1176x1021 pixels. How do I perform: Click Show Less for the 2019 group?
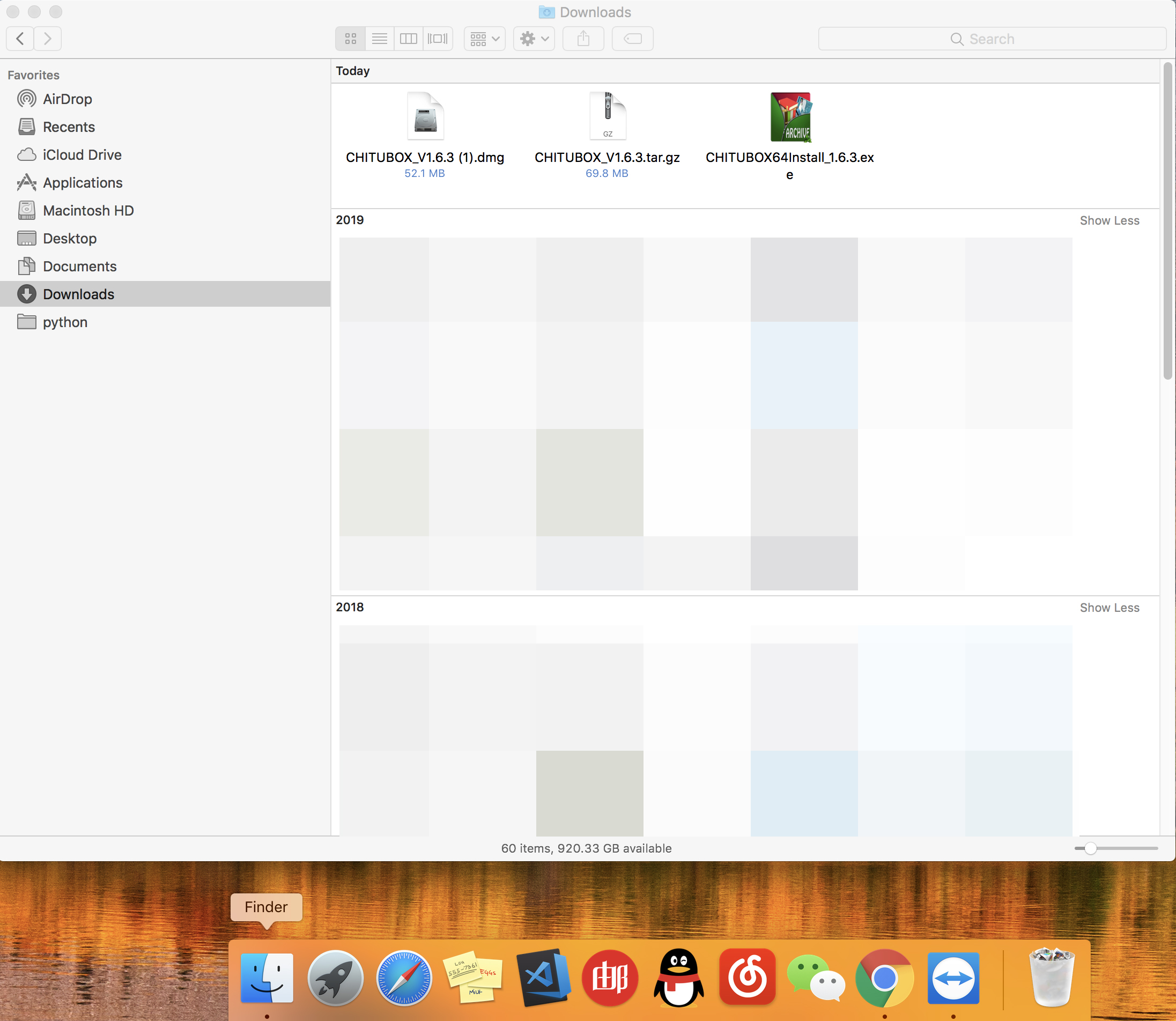click(x=1110, y=220)
